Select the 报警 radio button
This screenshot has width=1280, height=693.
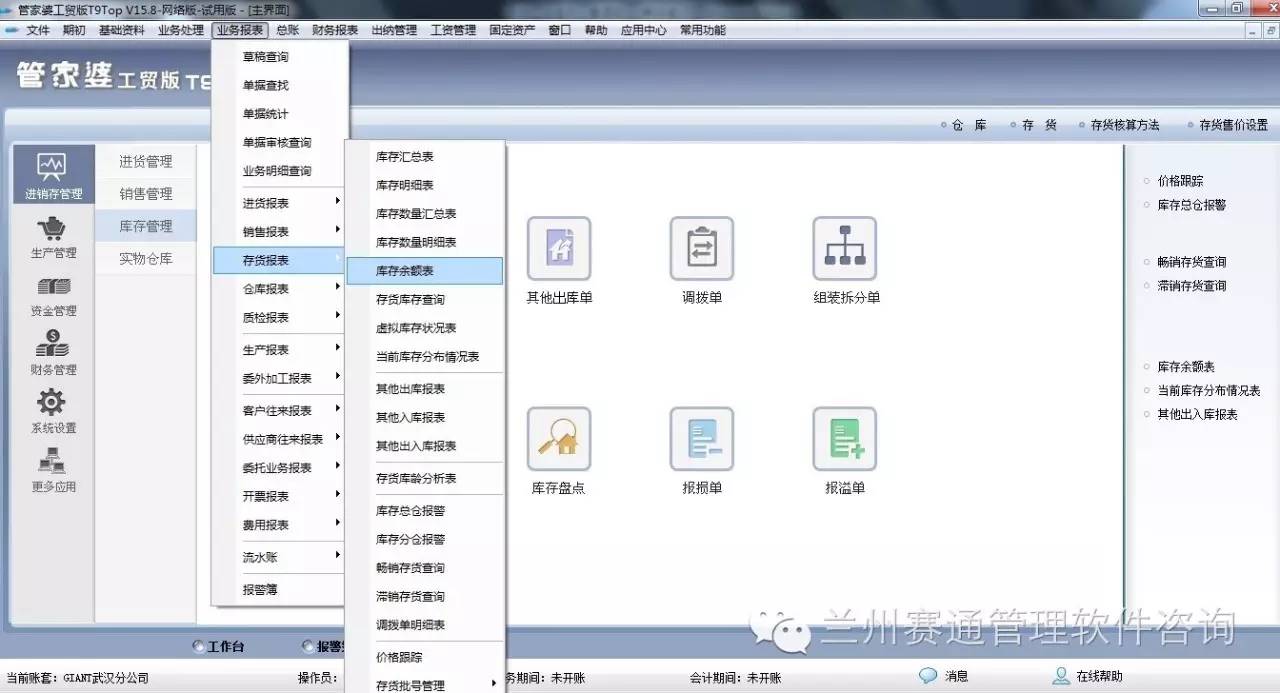(x=308, y=647)
